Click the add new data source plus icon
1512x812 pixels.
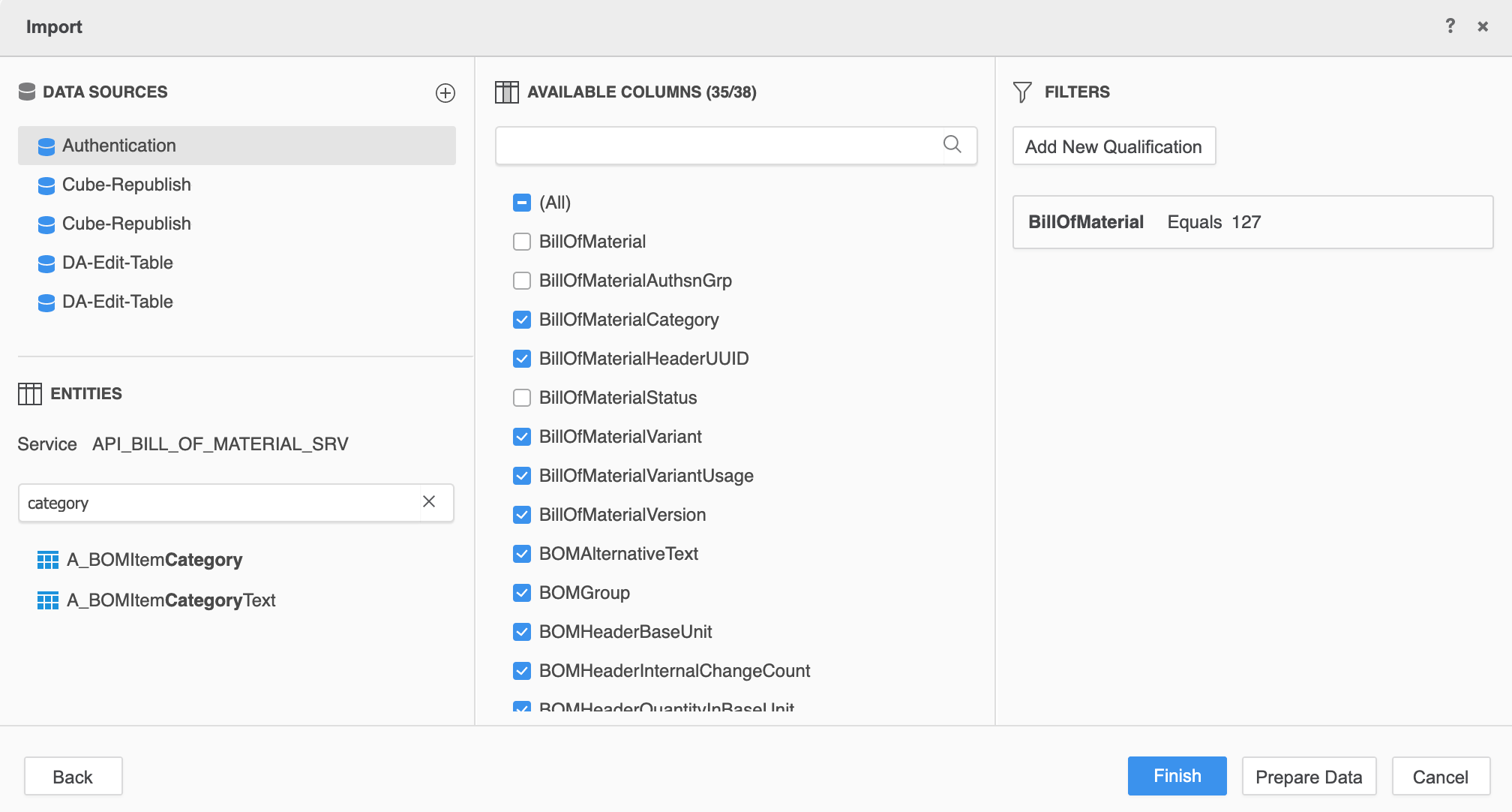[445, 93]
